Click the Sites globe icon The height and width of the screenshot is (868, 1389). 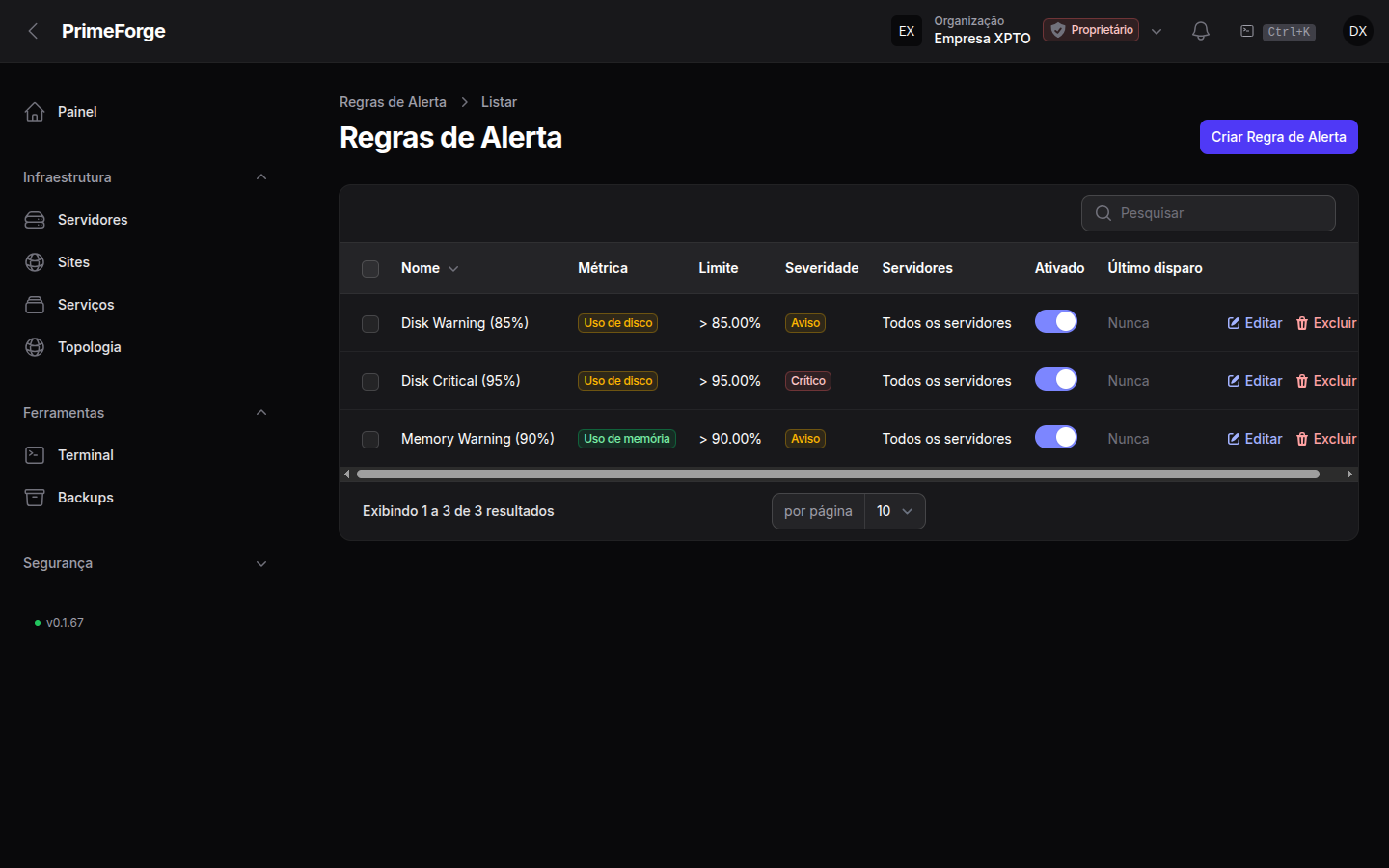35,262
